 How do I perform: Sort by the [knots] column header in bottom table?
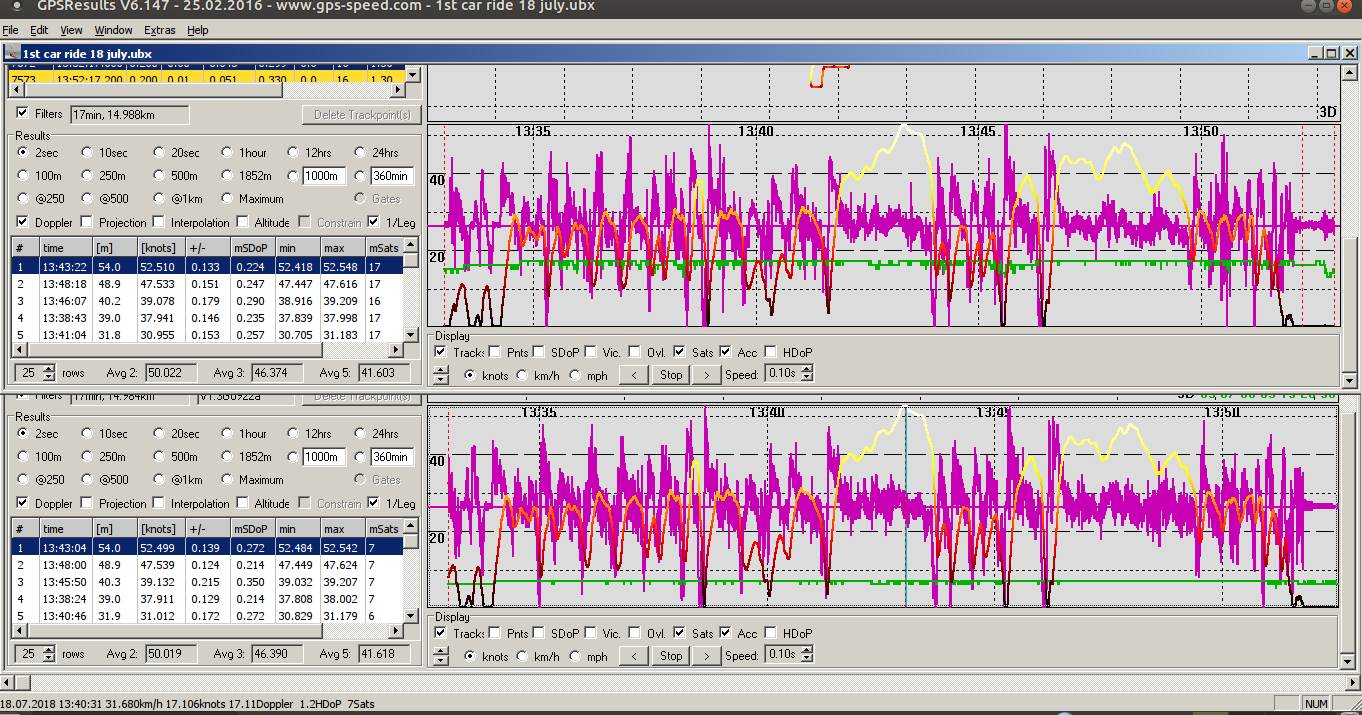click(x=160, y=529)
